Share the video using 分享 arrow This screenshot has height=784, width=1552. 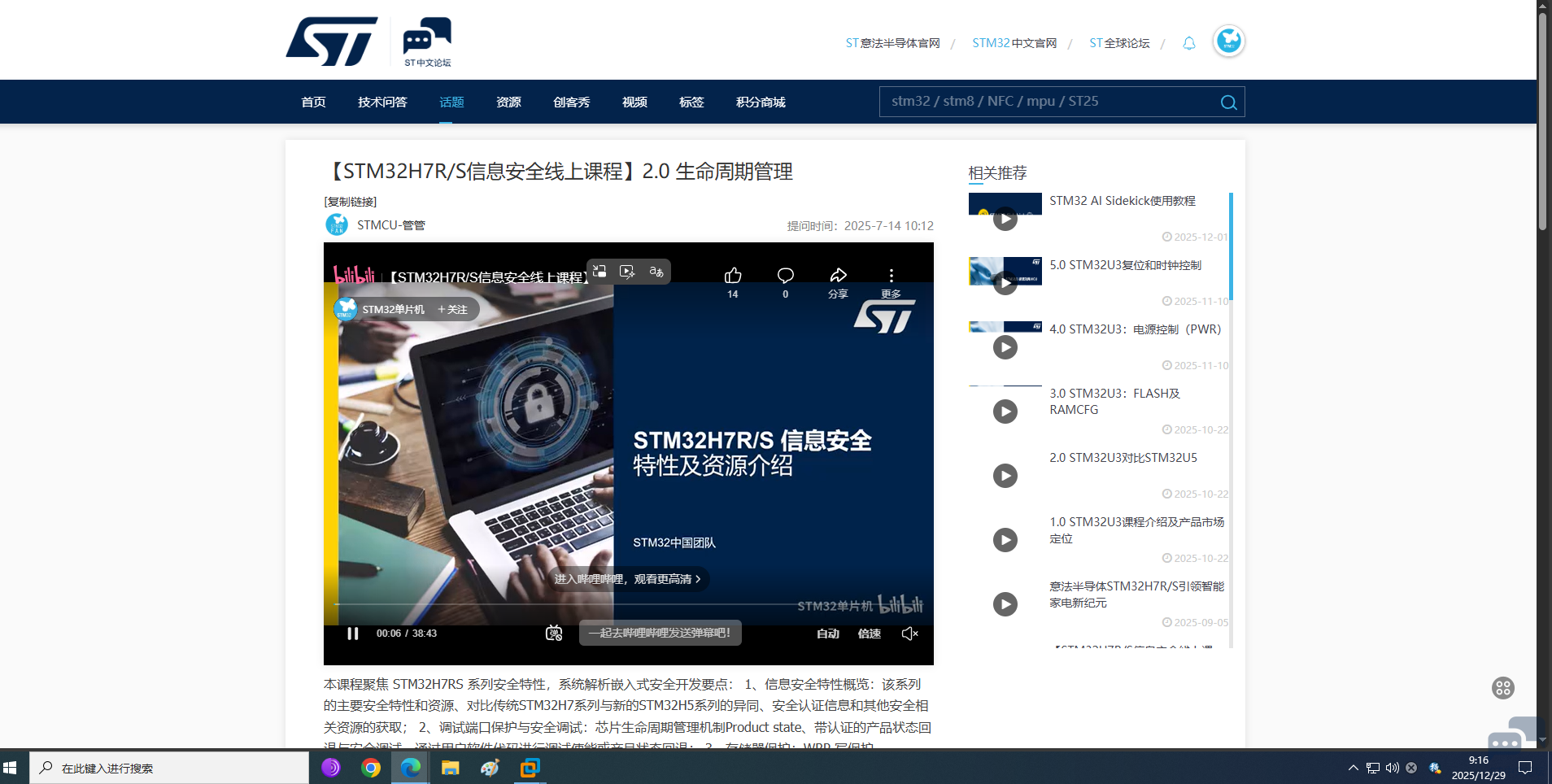(x=839, y=275)
